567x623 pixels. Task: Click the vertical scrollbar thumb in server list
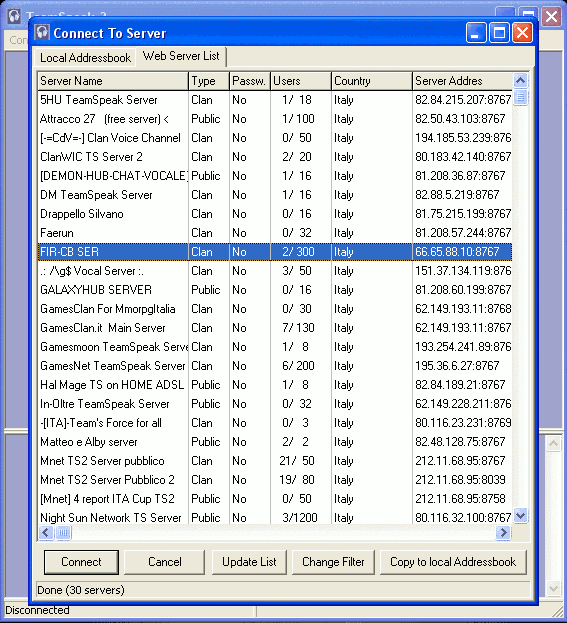pos(521,97)
